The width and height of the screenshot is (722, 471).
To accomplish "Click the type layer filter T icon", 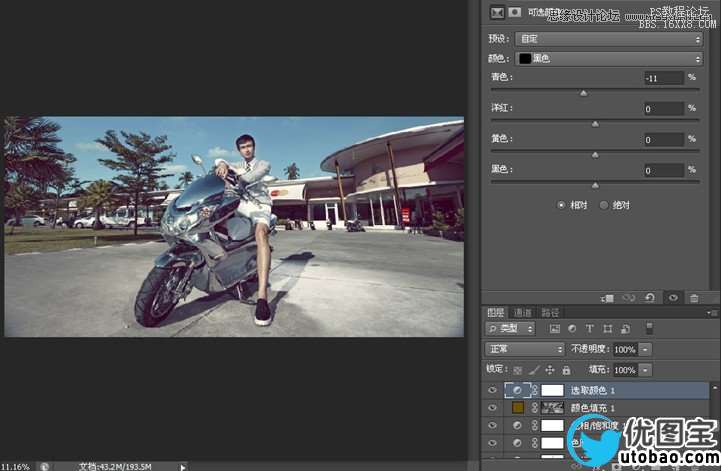I will 589,329.
